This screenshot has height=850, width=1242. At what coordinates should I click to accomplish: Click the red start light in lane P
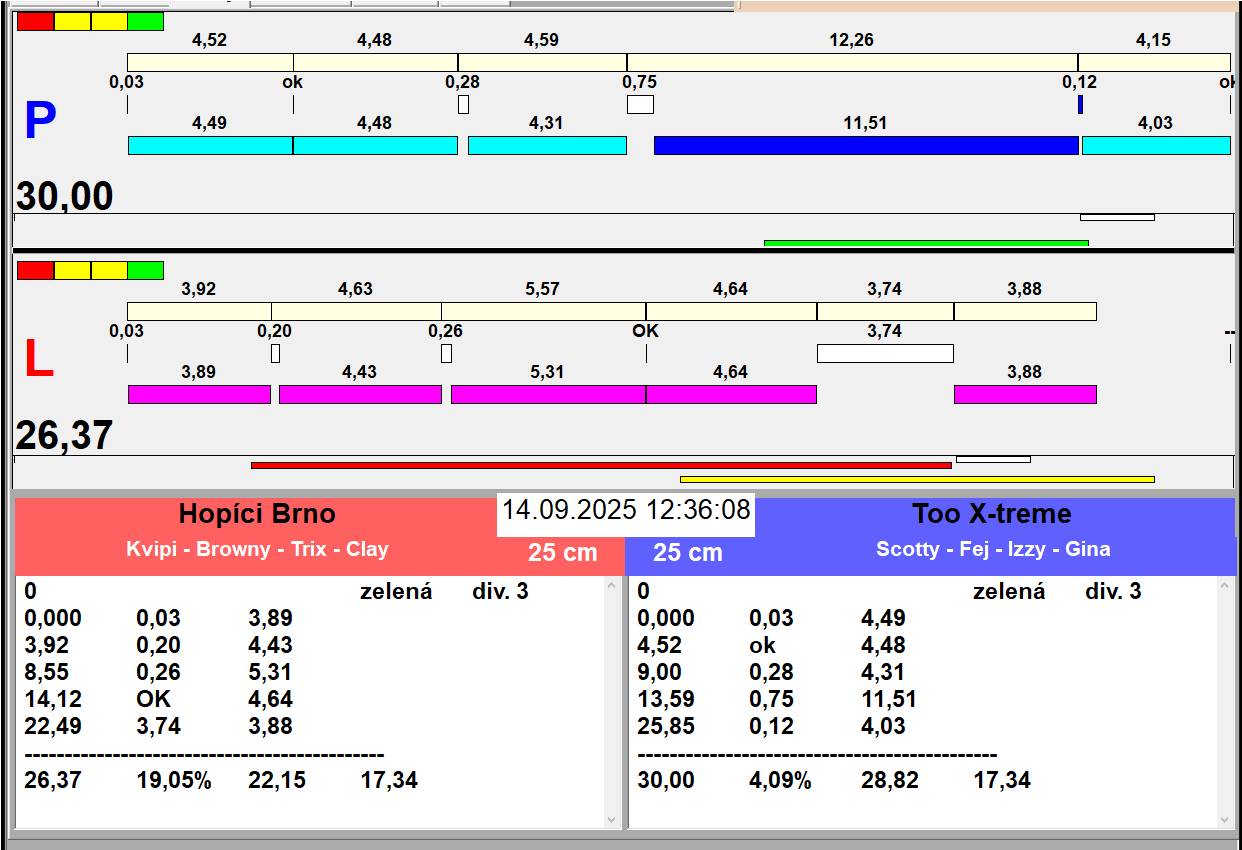(36, 22)
